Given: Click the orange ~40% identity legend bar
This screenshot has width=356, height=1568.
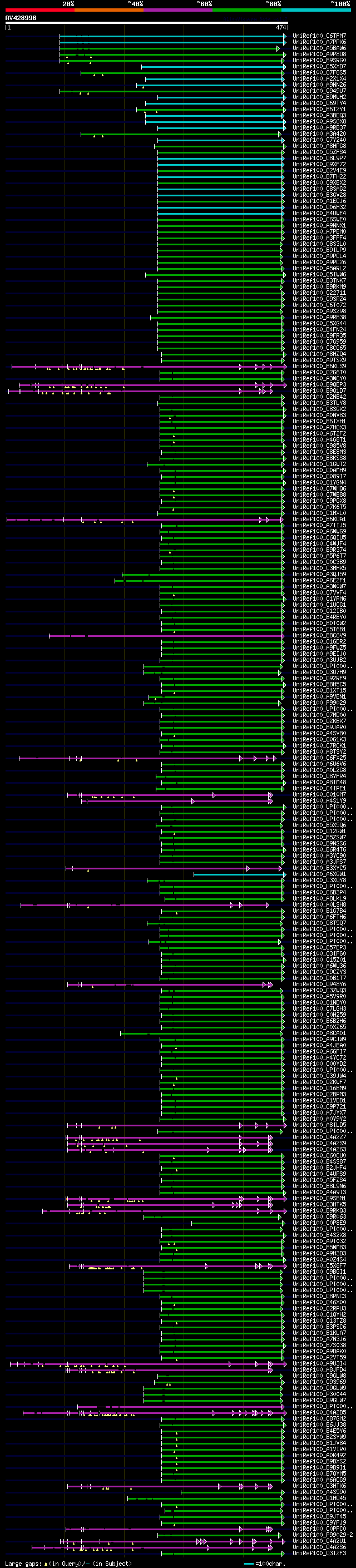Looking at the screenshot, I should (x=109, y=10).
